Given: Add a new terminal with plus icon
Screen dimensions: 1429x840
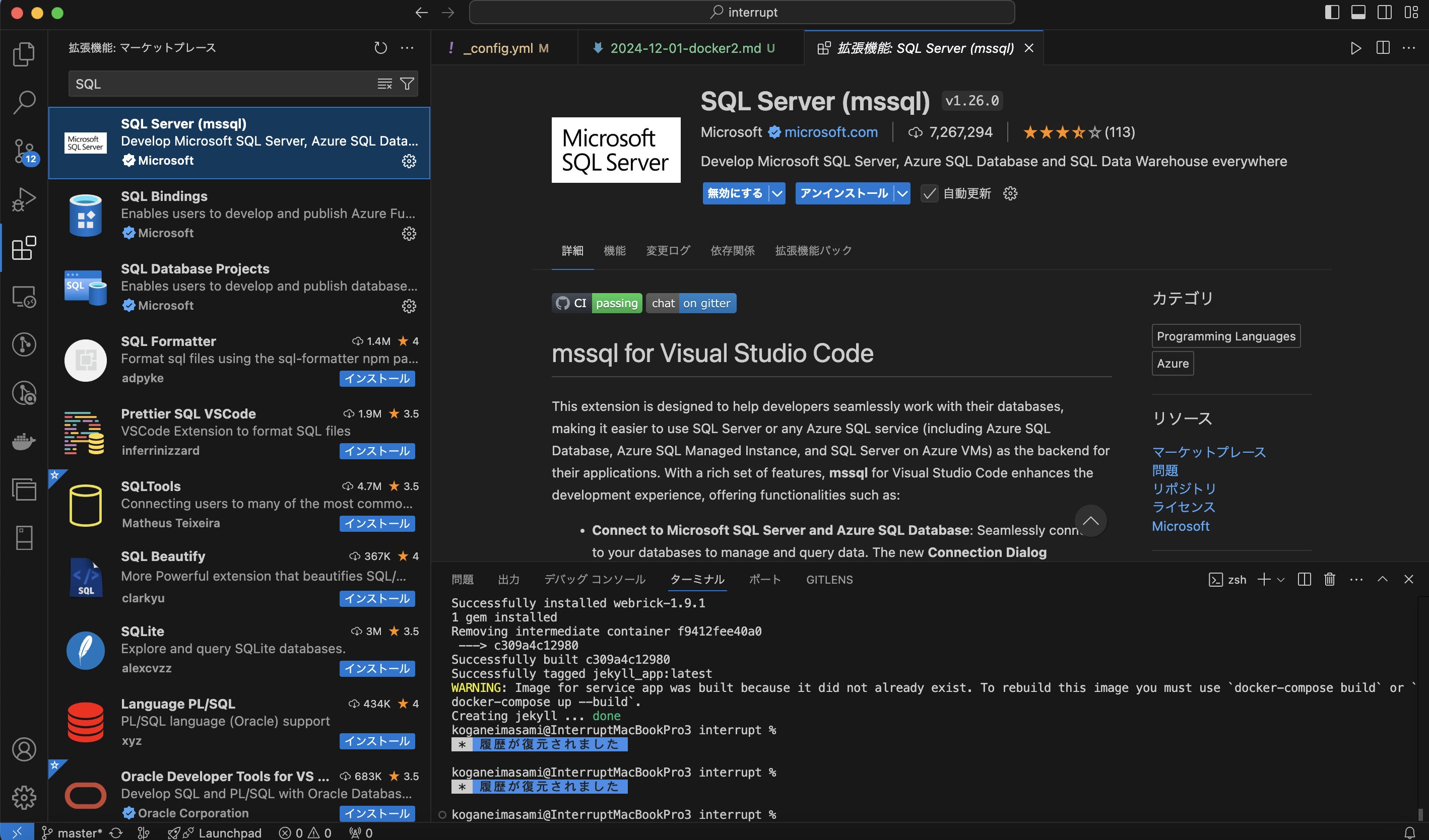Looking at the screenshot, I should pos(1263,579).
